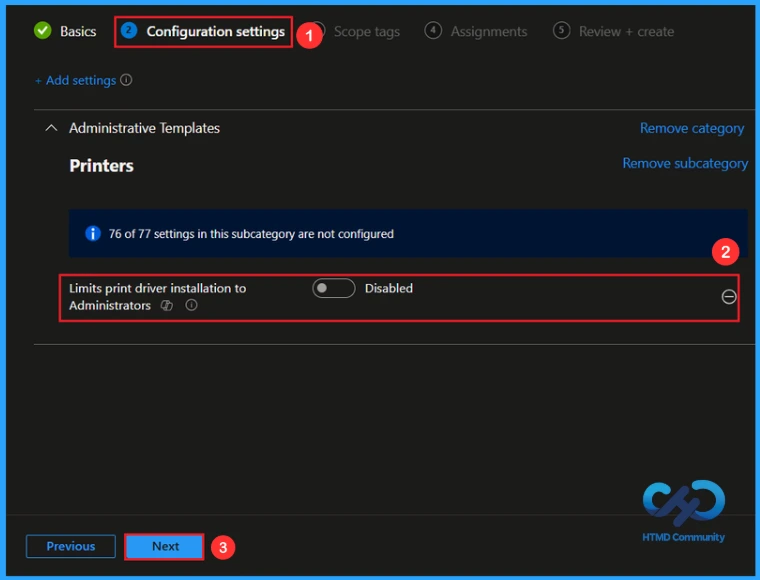
Task: Select the Configuration settings tab
Action: (x=203, y=31)
